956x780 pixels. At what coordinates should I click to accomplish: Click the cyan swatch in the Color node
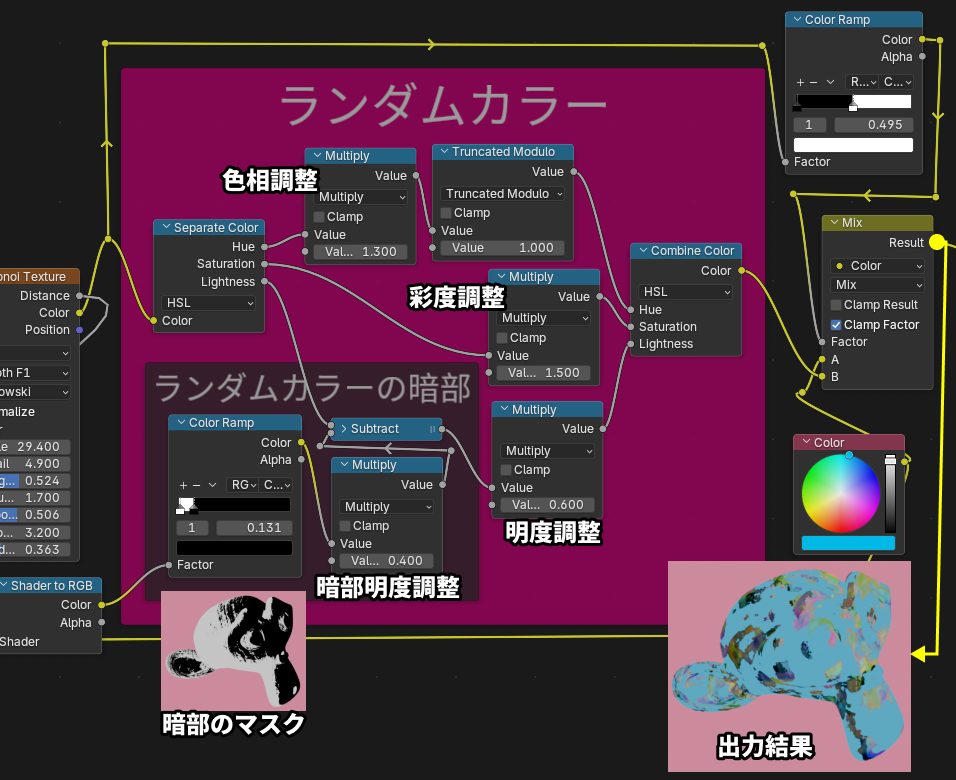coord(848,543)
